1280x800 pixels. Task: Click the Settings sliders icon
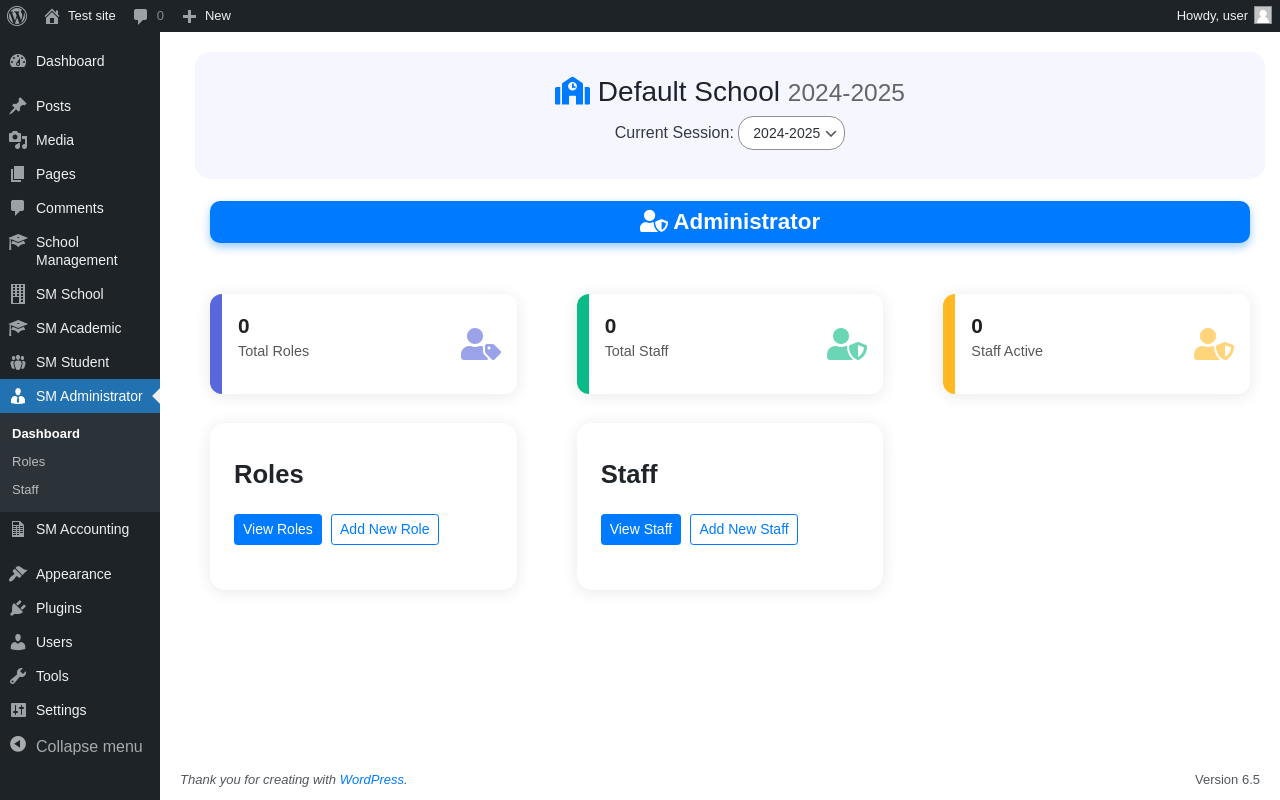(18, 710)
